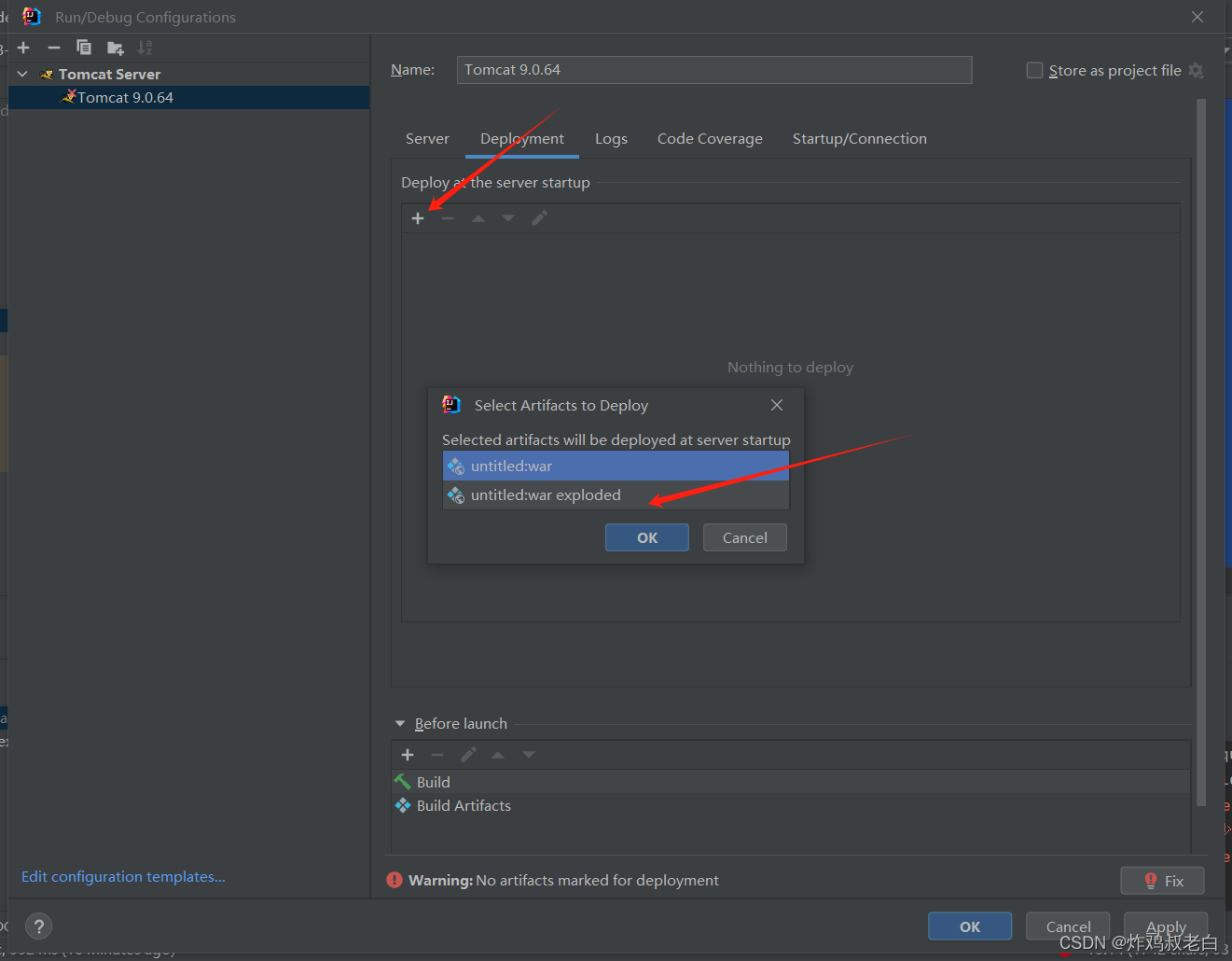Confirm artifact selection with OK
1232x961 pixels.
pyautogui.click(x=647, y=537)
